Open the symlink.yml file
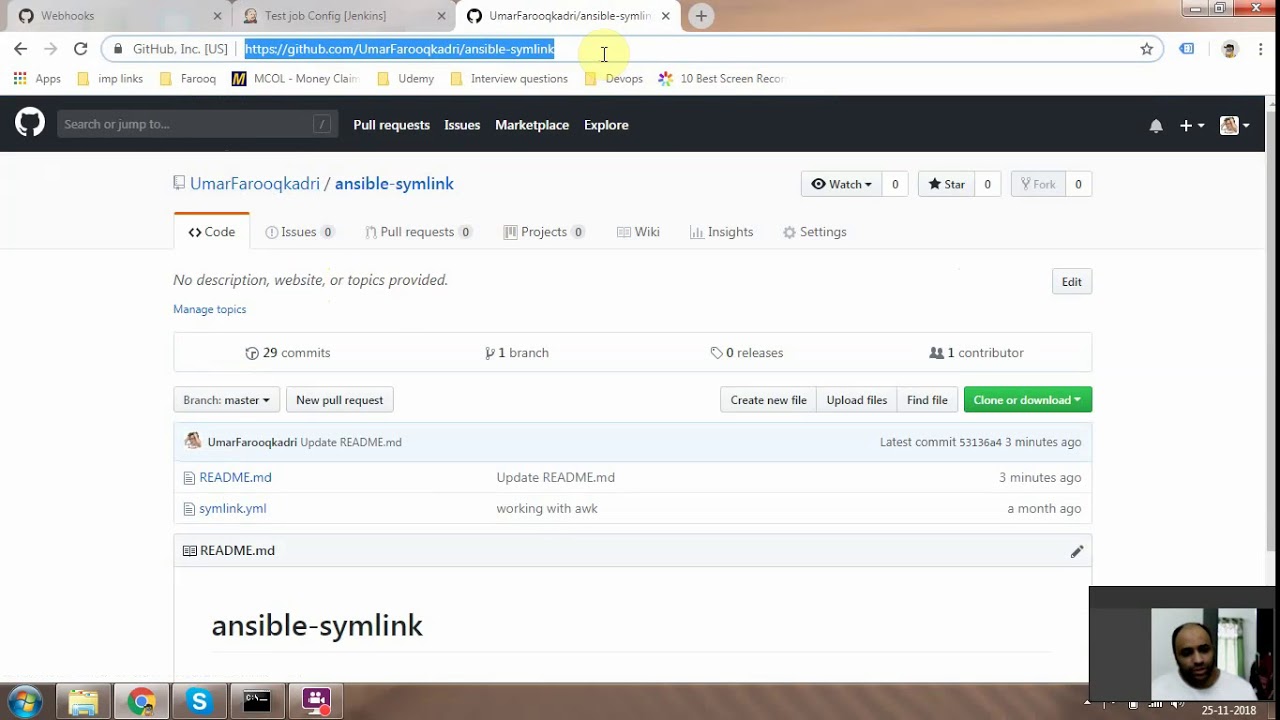 (x=232, y=509)
